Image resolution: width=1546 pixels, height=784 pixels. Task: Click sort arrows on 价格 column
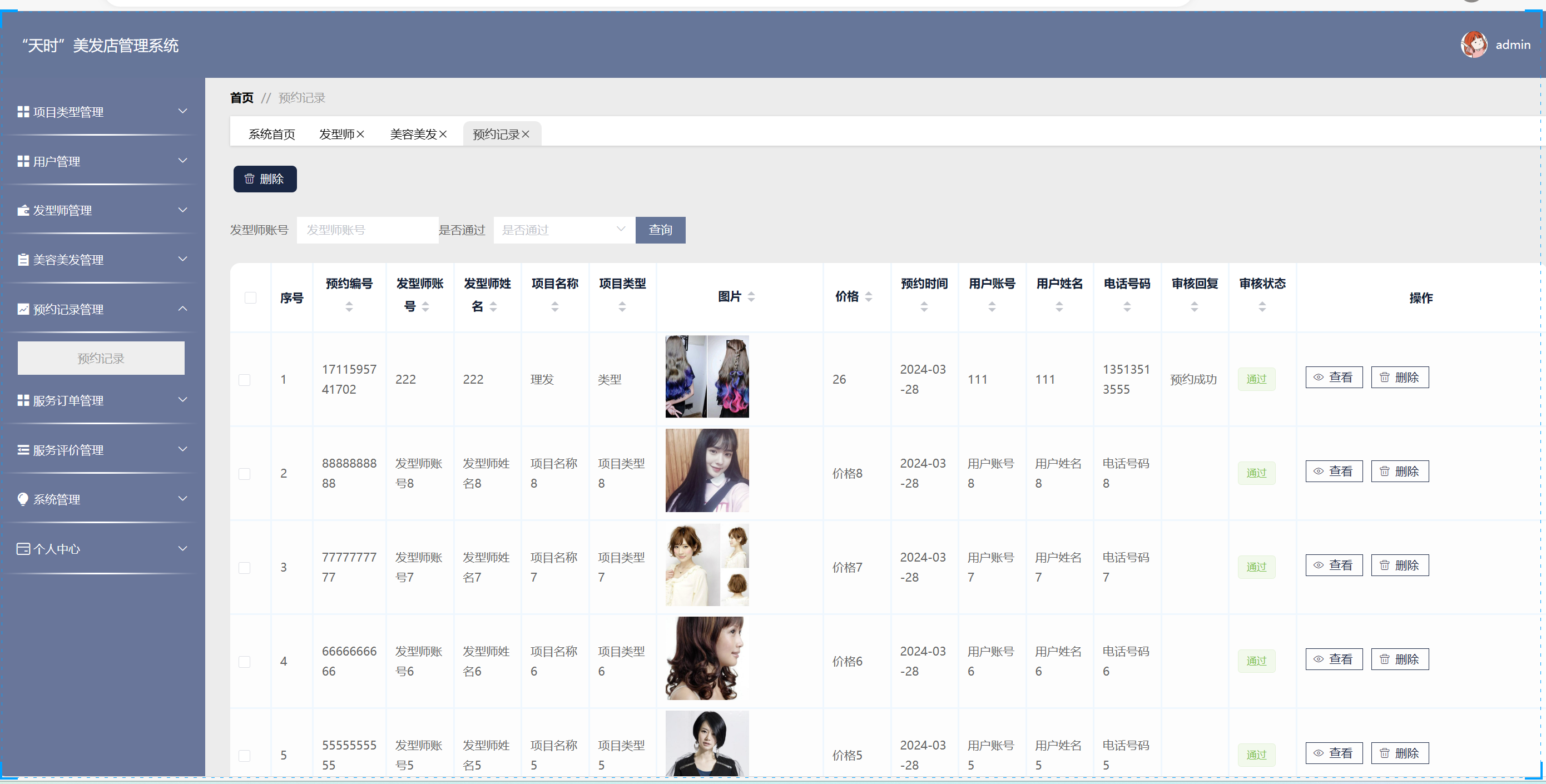pyautogui.click(x=869, y=296)
